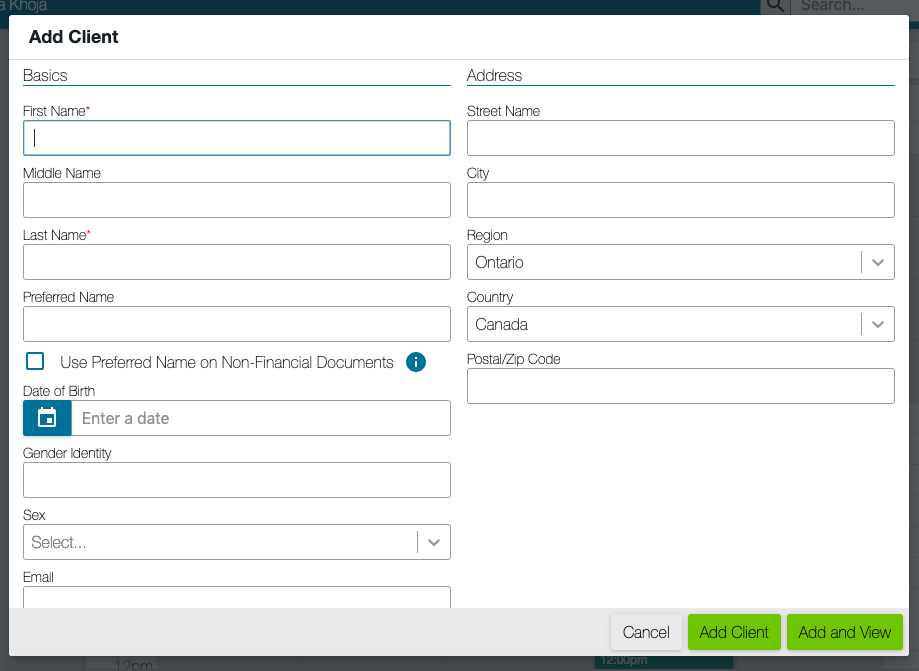
Task: Click the Add and View button
Action: point(844,632)
